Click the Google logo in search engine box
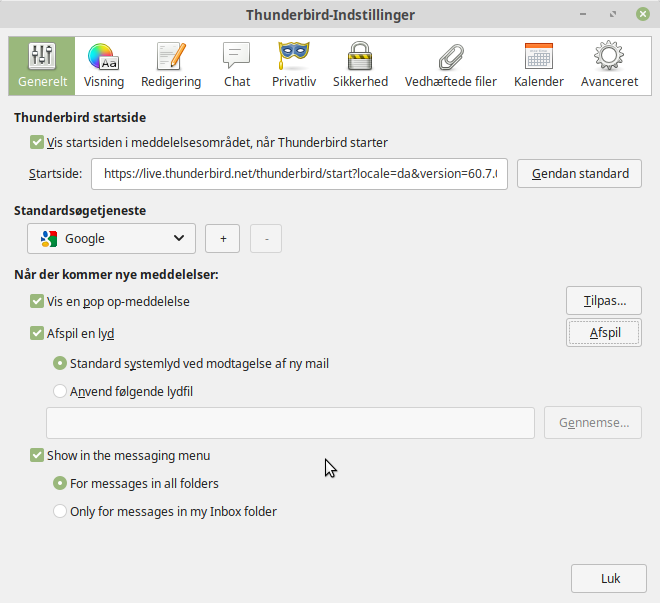 (x=49, y=239)
